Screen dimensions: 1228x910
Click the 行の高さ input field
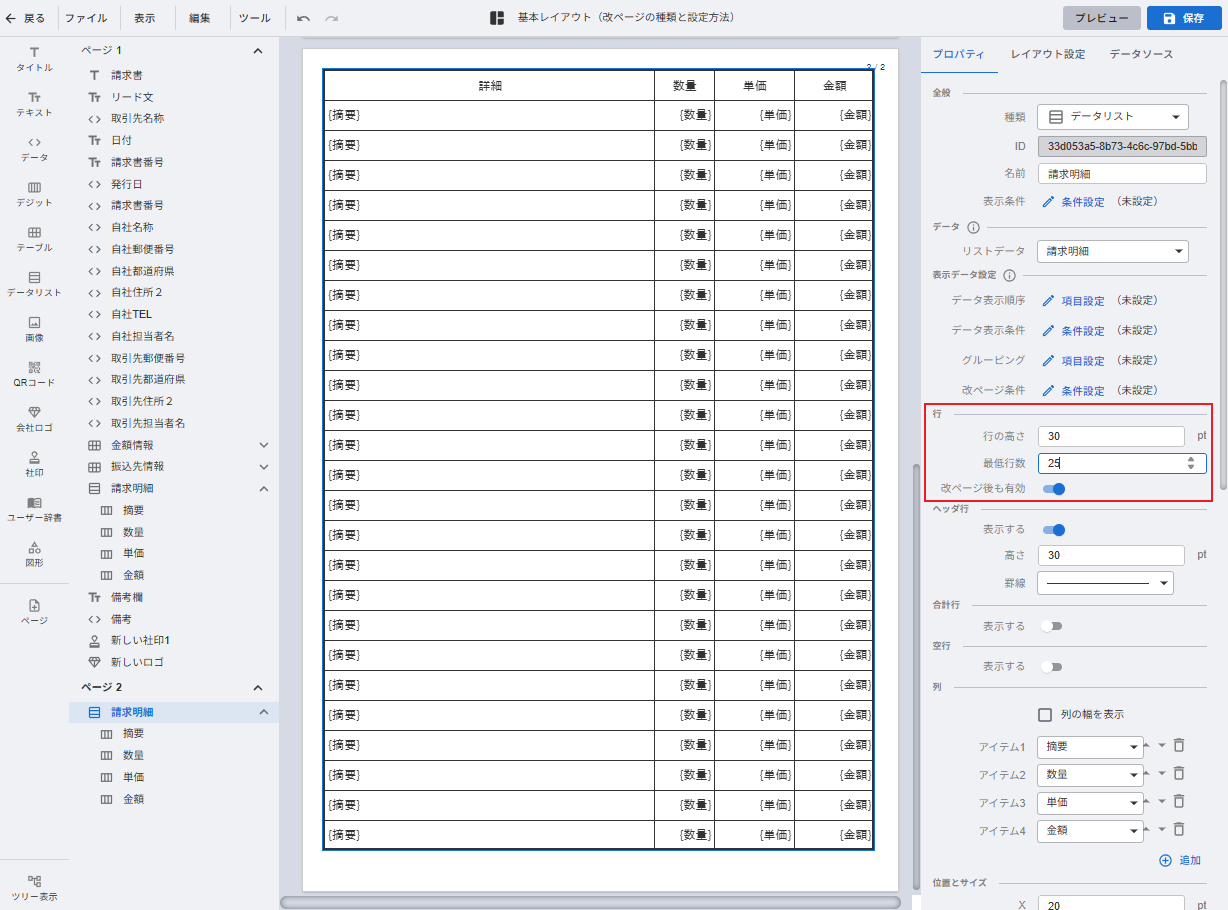click(1110, 436)
